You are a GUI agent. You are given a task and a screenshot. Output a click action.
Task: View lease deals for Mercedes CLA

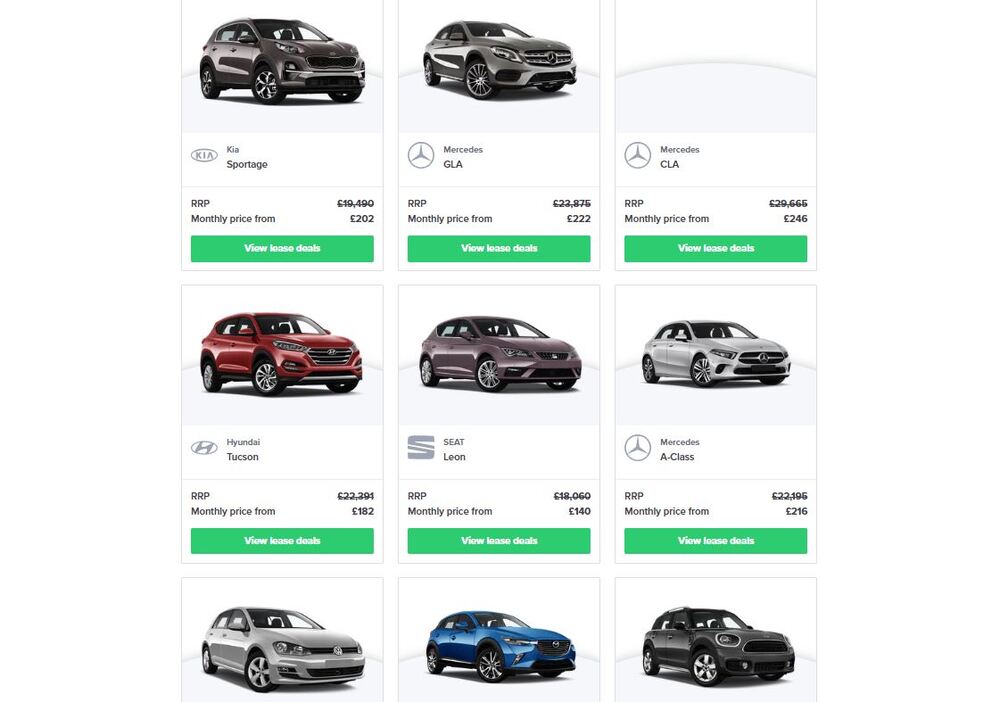pyautogui.click(x=716, y=249)
